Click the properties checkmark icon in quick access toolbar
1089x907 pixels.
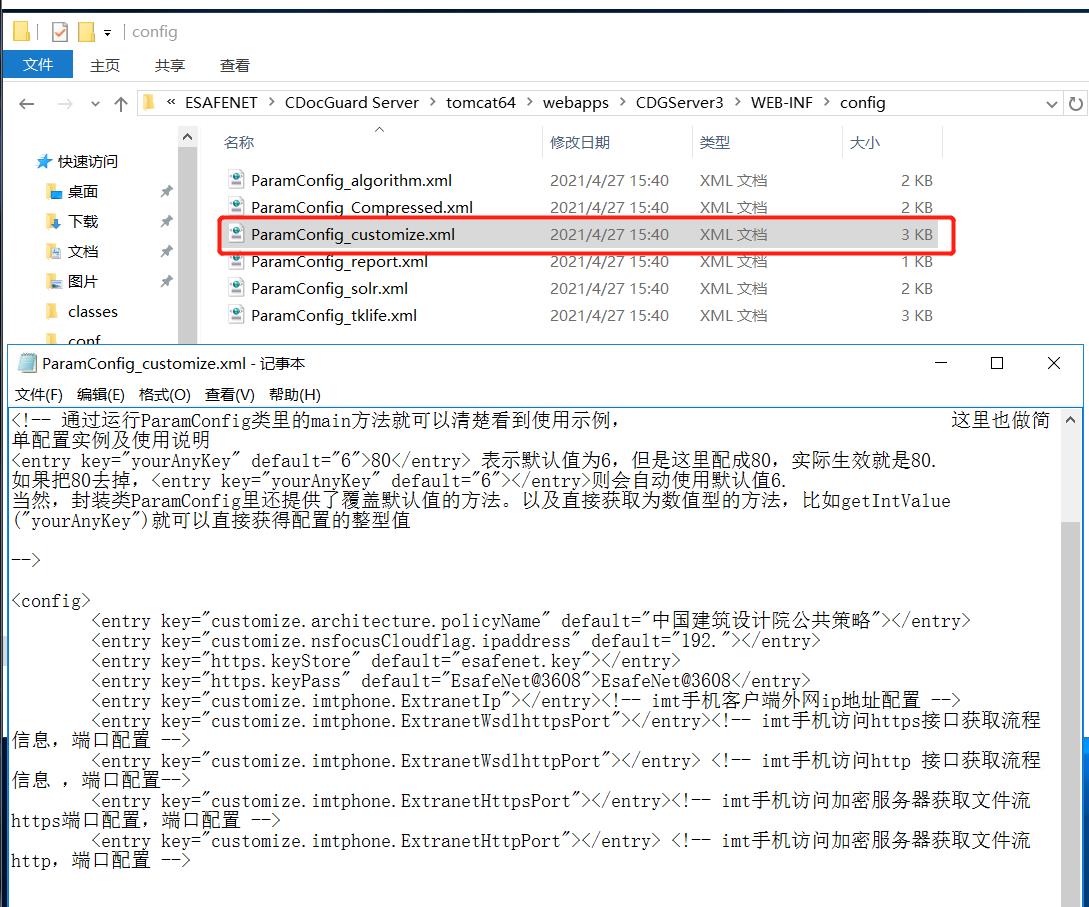click(x=60, y=32)
